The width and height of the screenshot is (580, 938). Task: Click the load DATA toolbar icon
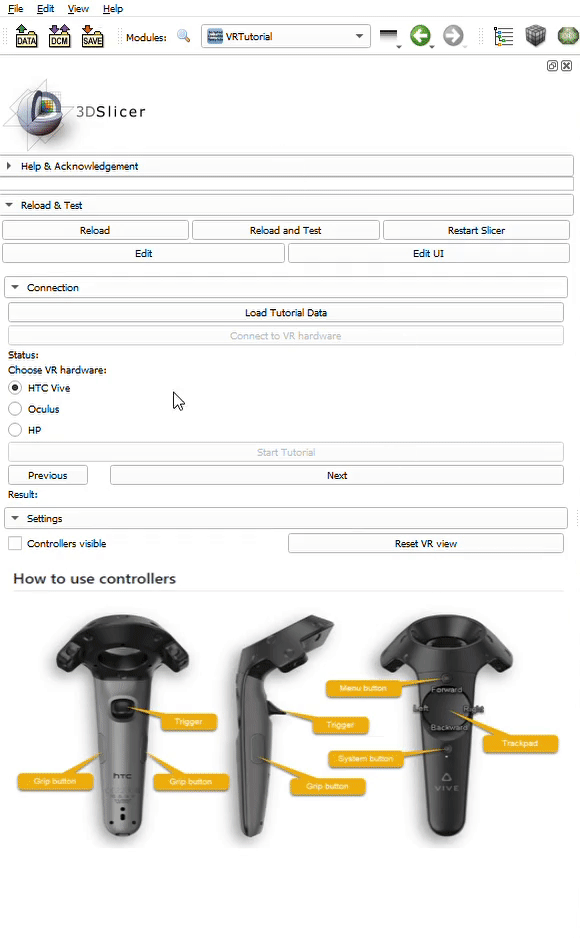(26, 36)
